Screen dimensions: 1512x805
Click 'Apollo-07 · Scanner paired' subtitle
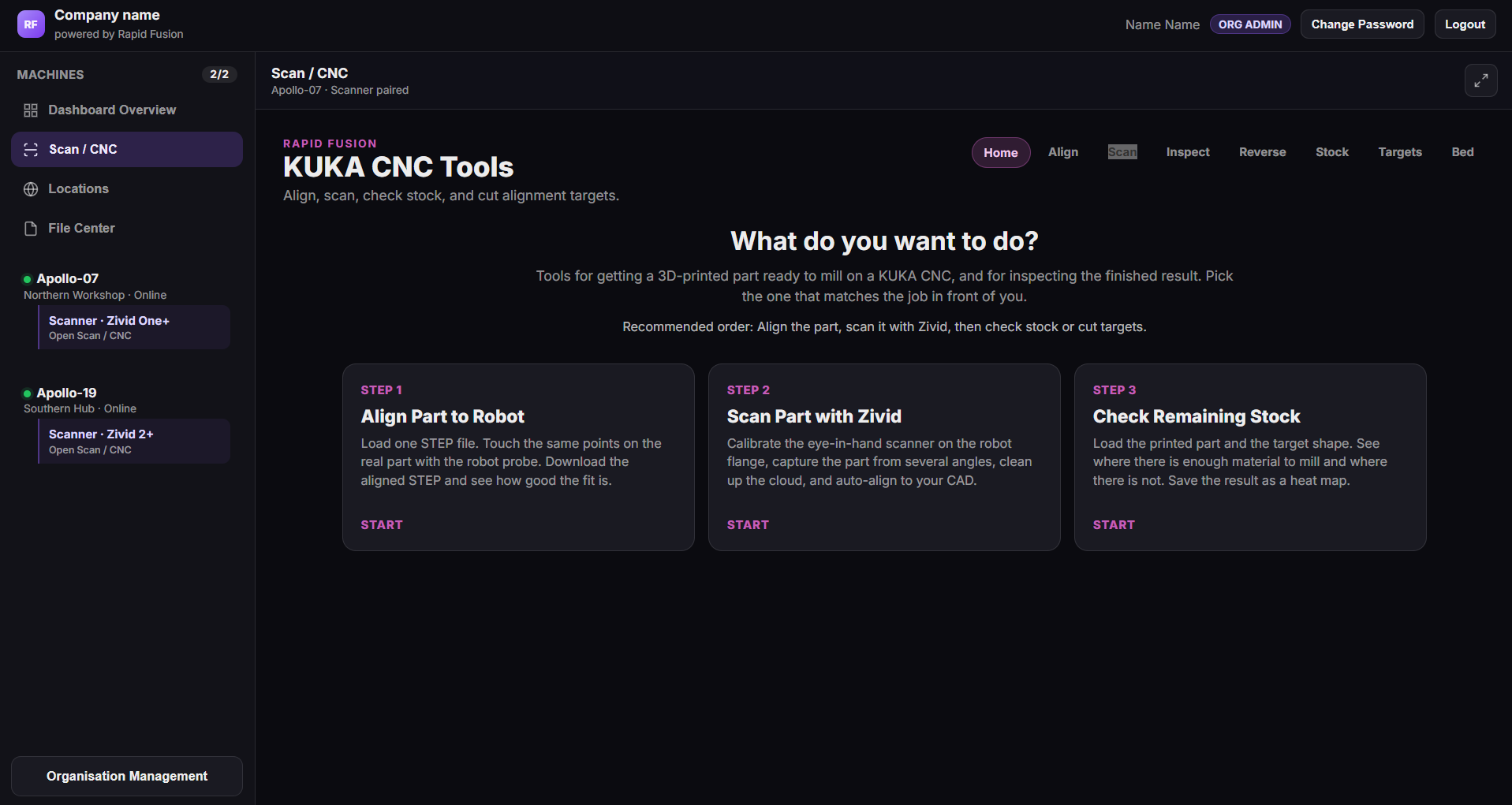tap(340, 91)
